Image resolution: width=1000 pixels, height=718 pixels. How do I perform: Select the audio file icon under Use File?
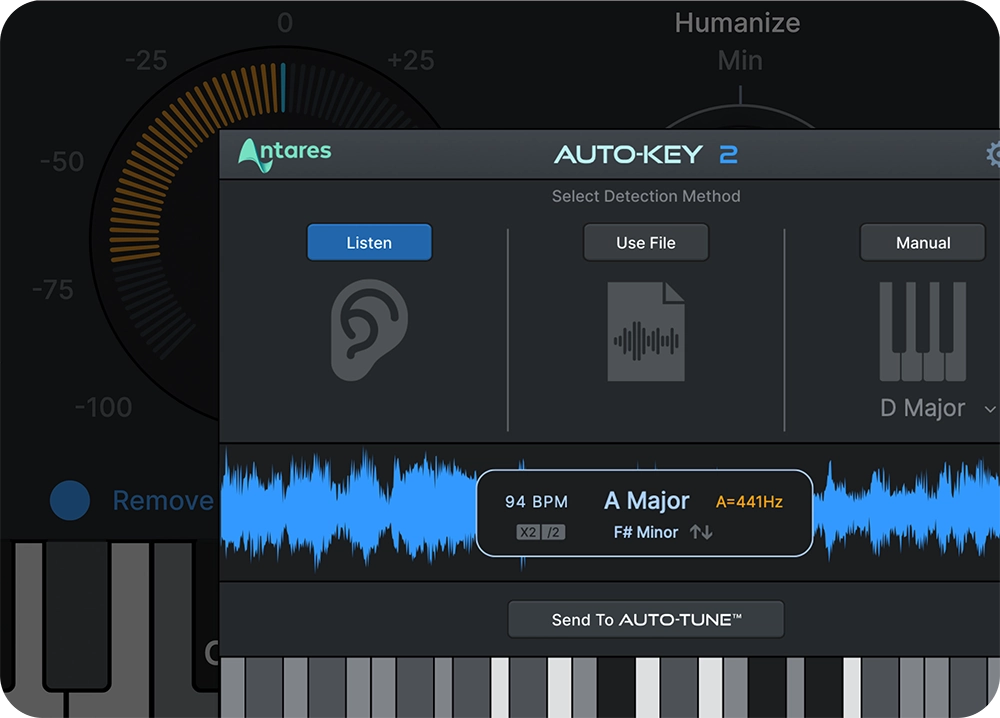tap(646, 333)
